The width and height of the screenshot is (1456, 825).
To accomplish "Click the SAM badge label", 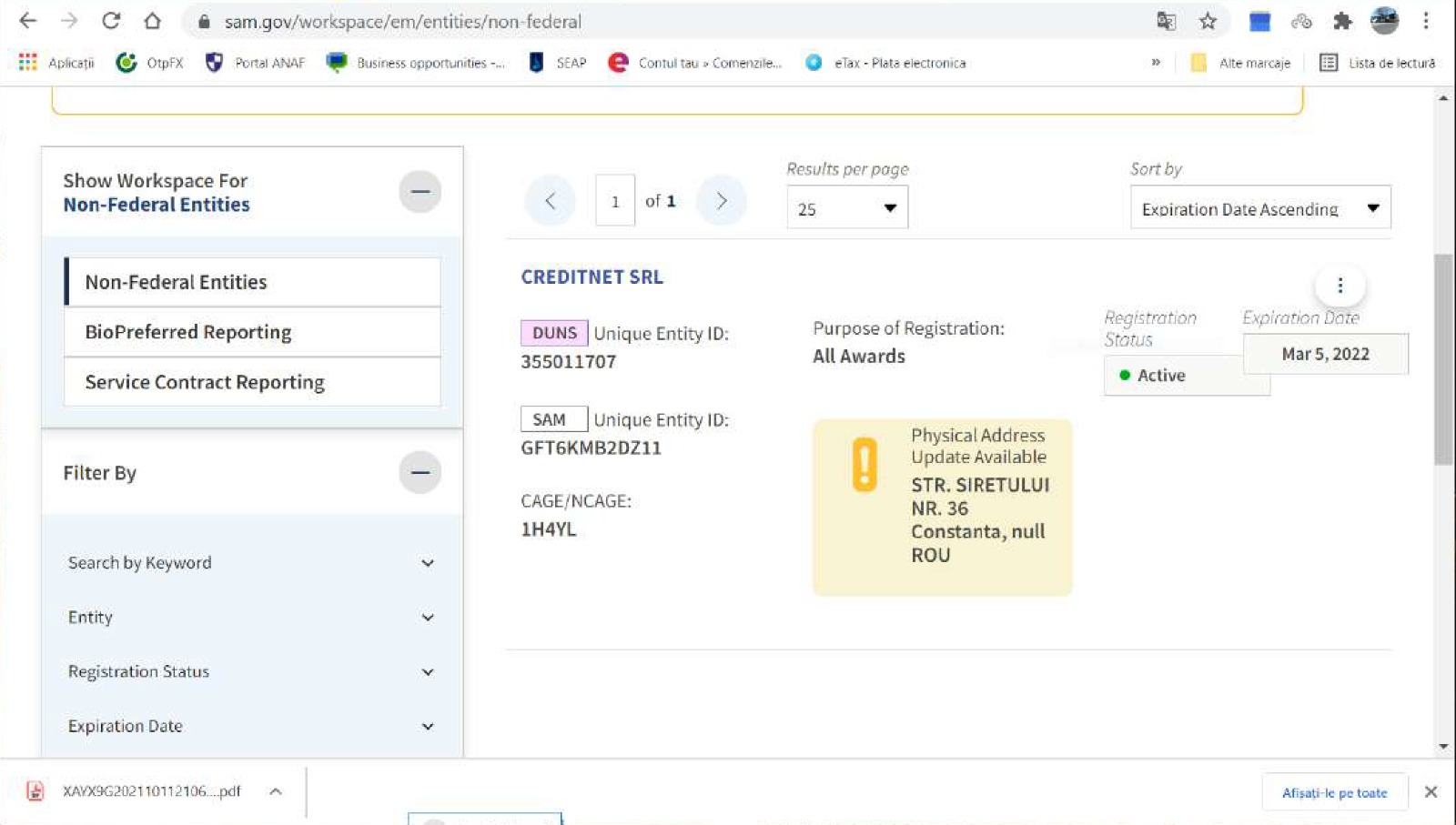I will coord(554,419).
